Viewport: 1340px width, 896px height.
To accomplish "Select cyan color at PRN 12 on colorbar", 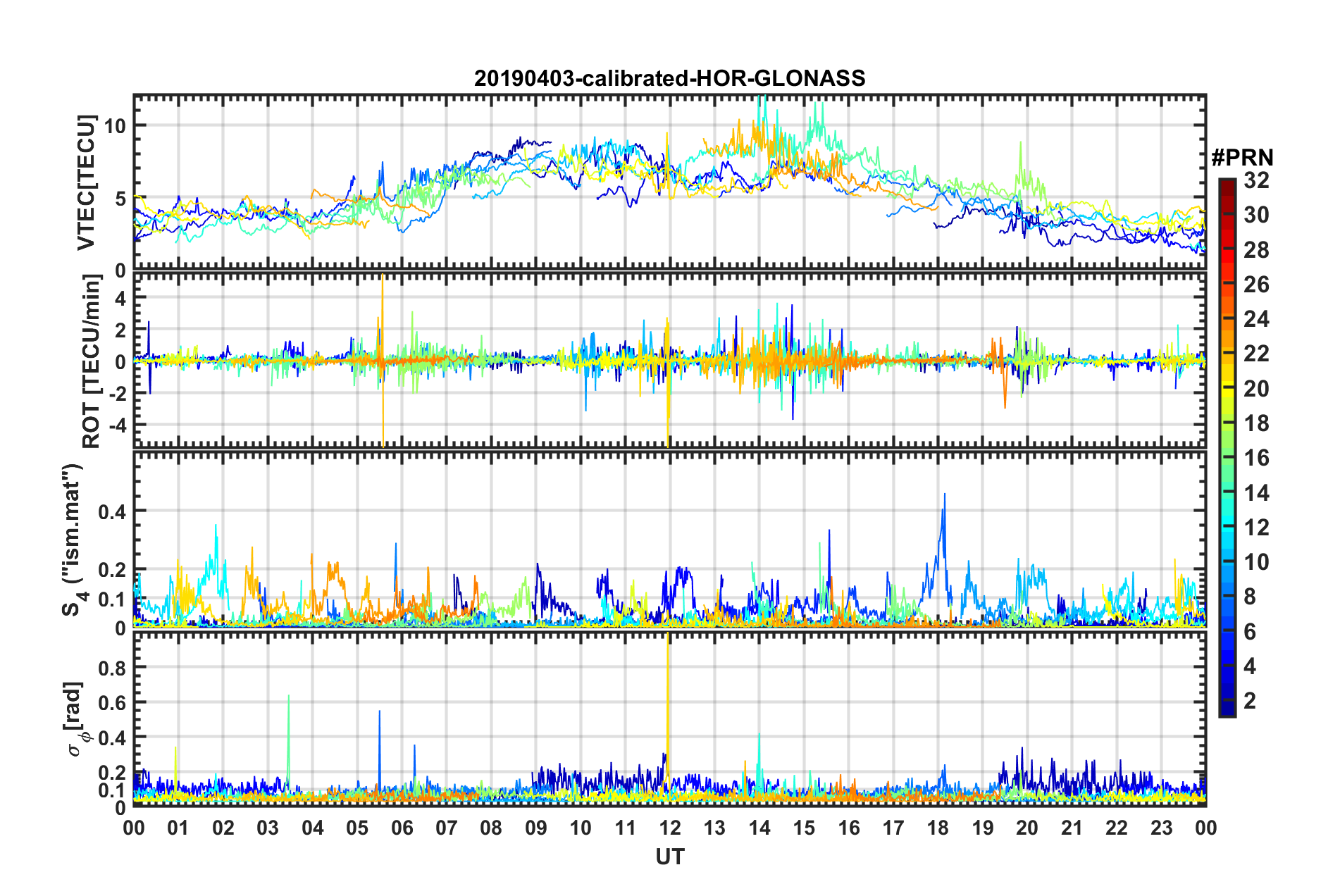I will click(1227, 527).
